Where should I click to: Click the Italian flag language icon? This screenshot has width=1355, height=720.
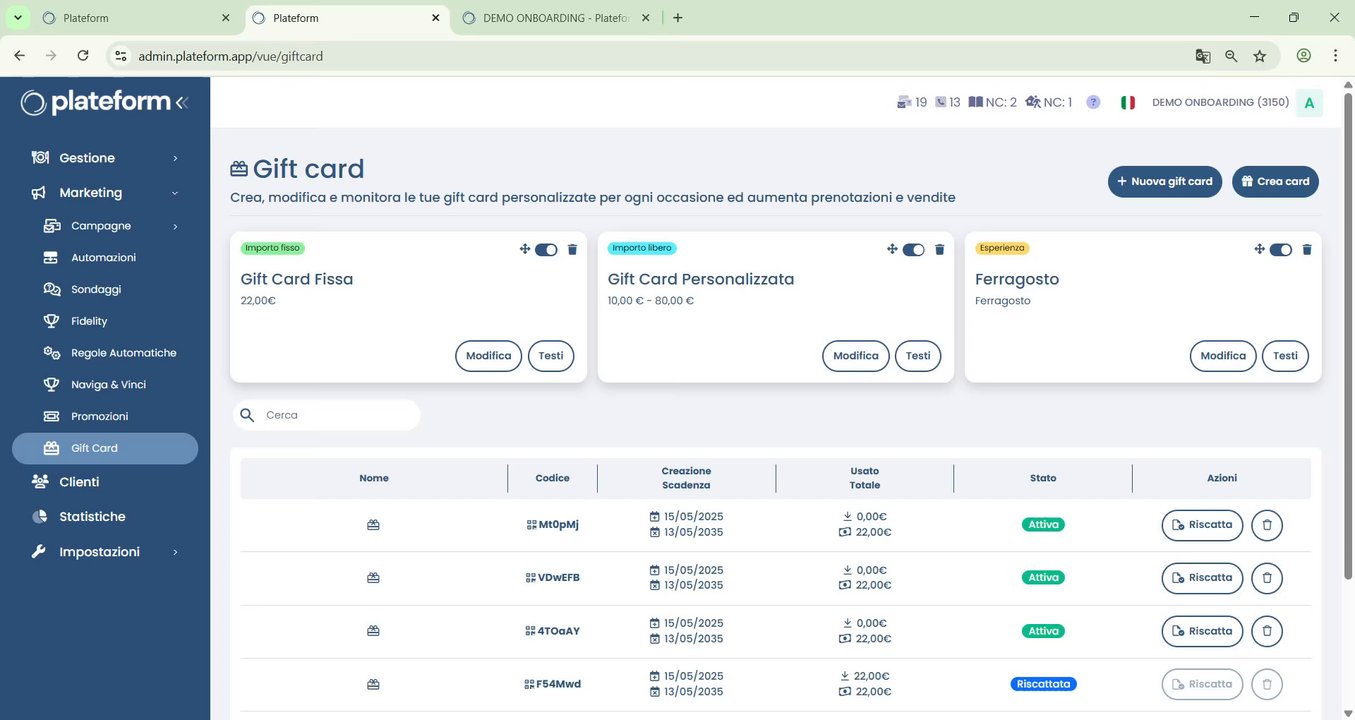[x=1128, y=102]
